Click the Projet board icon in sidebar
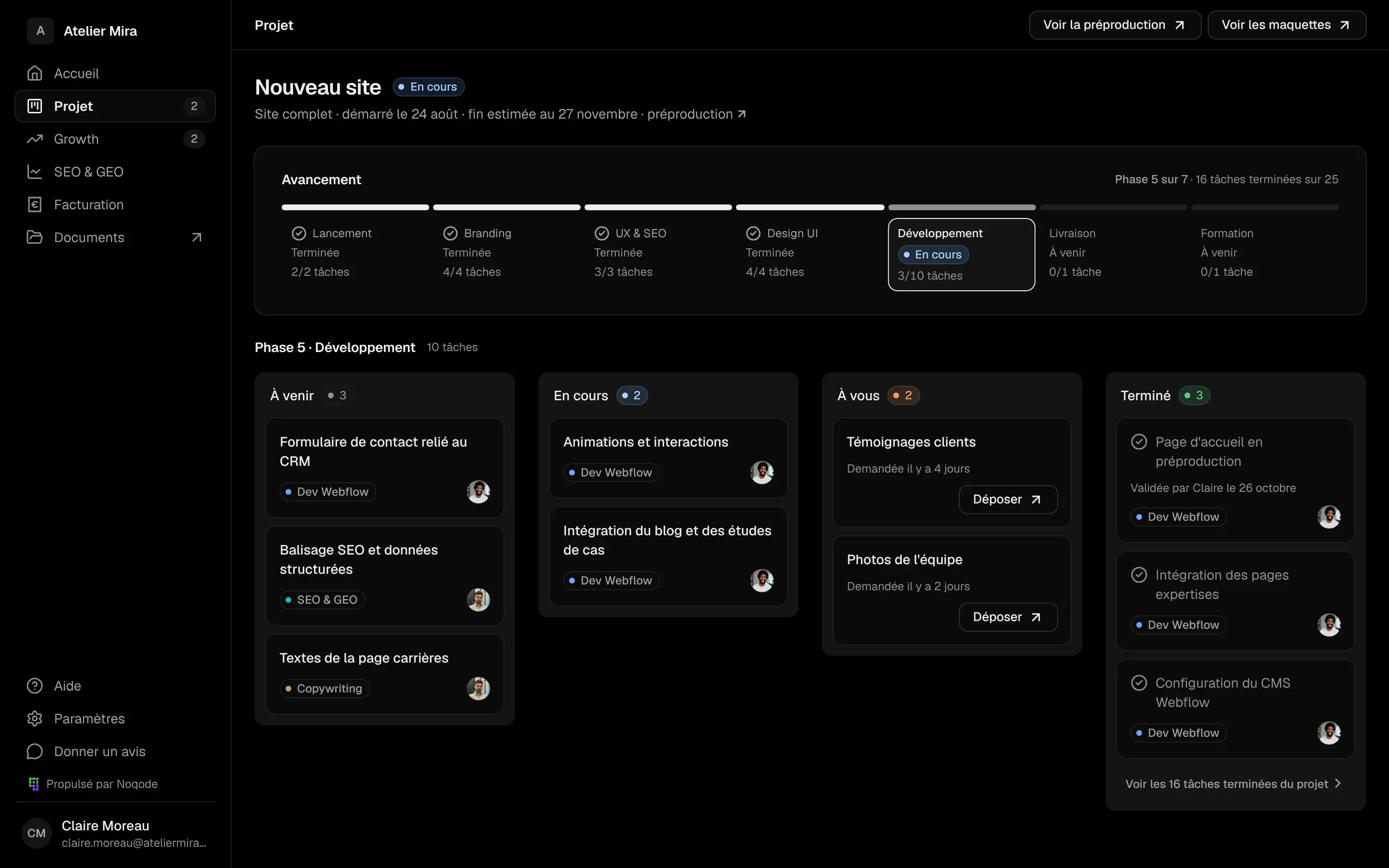The height and width of the screenshot is (868, 1389). coord(35,106)
